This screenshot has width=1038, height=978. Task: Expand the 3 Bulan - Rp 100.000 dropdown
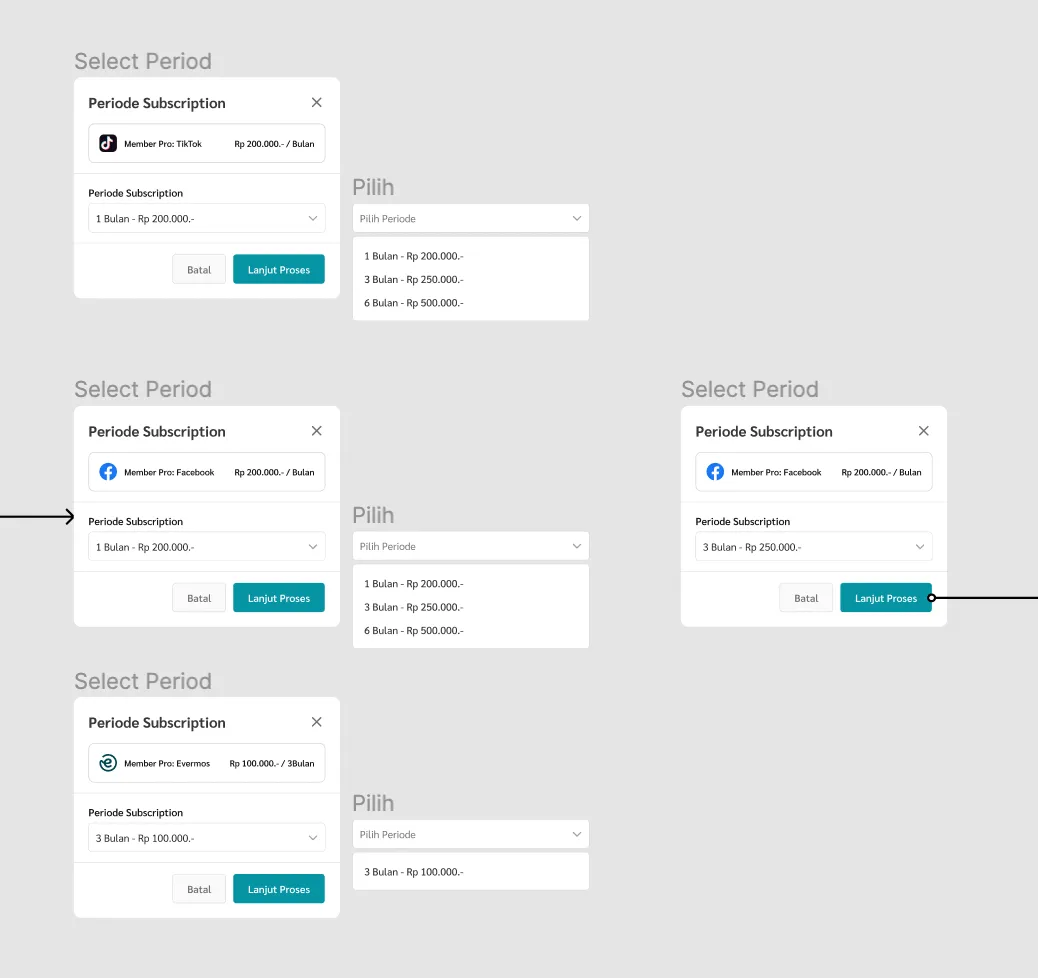[x=207, y=838]
